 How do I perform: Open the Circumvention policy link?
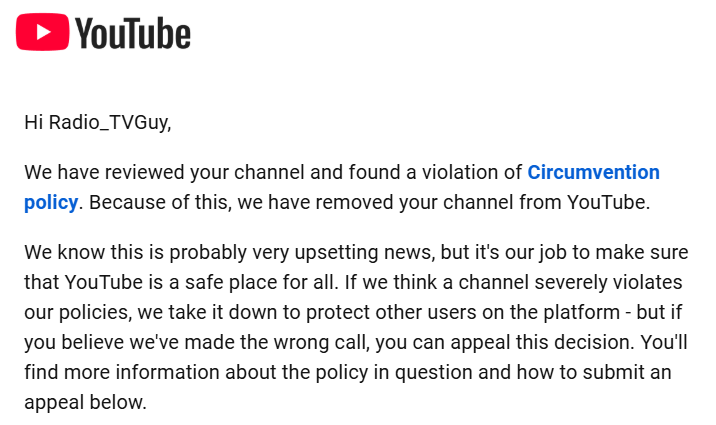[342, 187]
